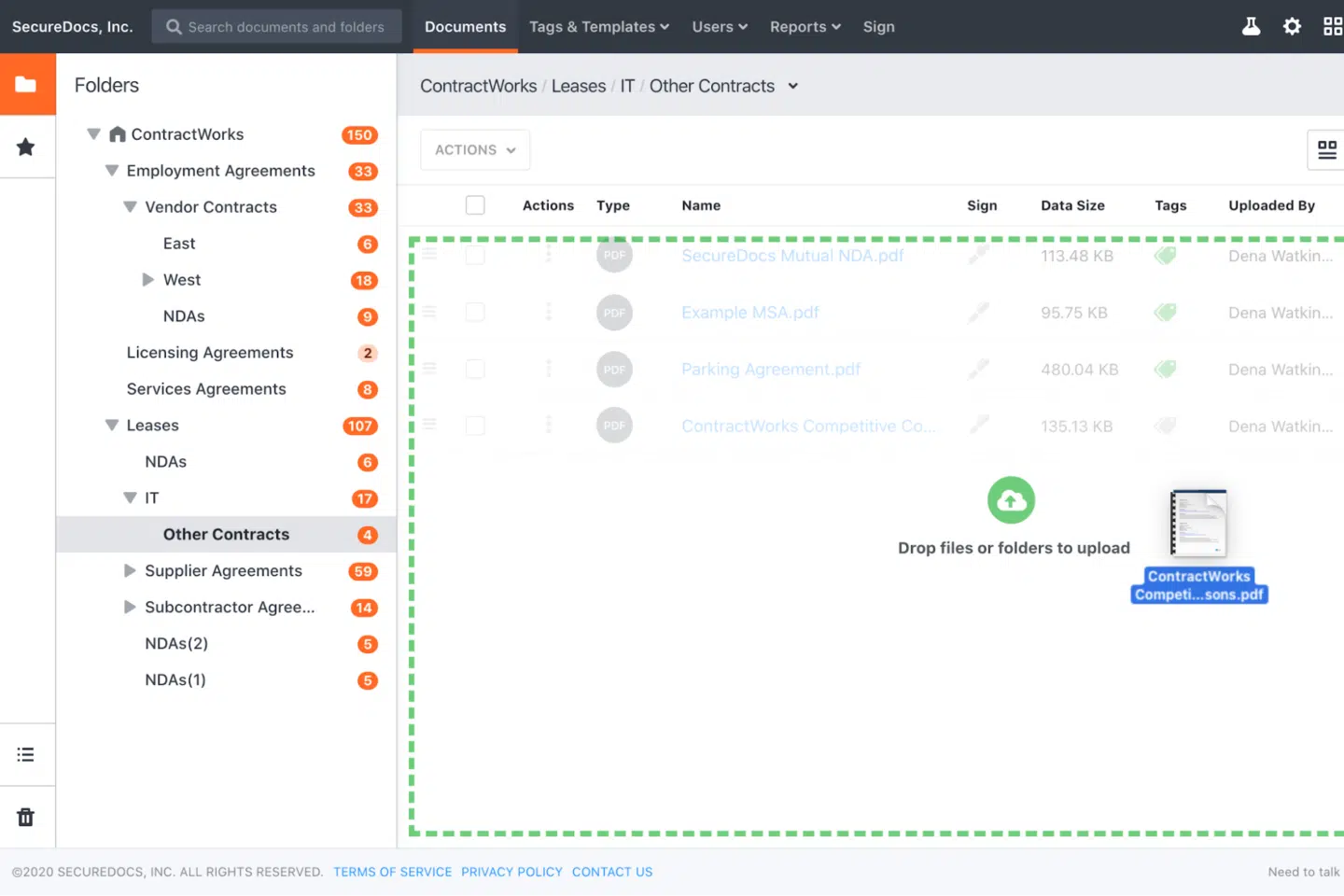Viewport: 1344px width, 896px height.
Task: Click ContractWorks in breadcrumb
Action: [479, 86]
